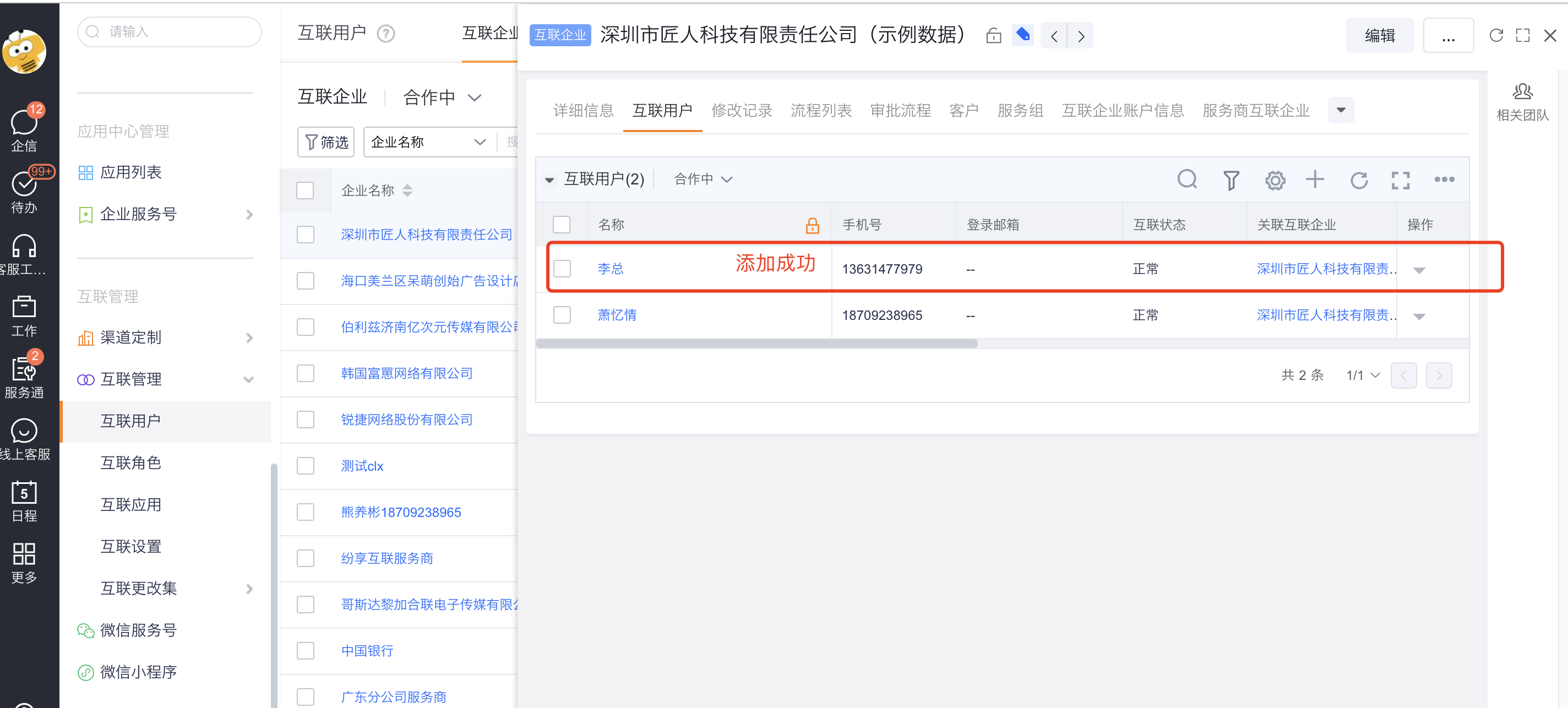Switch to the 审批流程 tab
This screenshot has height=708, width=1568.
[x=900, y=110]
